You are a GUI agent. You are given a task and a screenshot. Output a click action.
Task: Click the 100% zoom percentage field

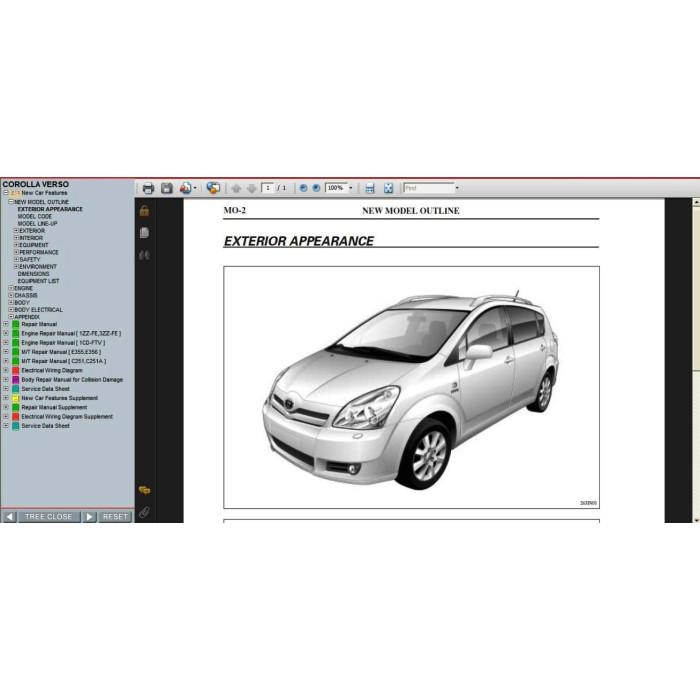(336, 188)
